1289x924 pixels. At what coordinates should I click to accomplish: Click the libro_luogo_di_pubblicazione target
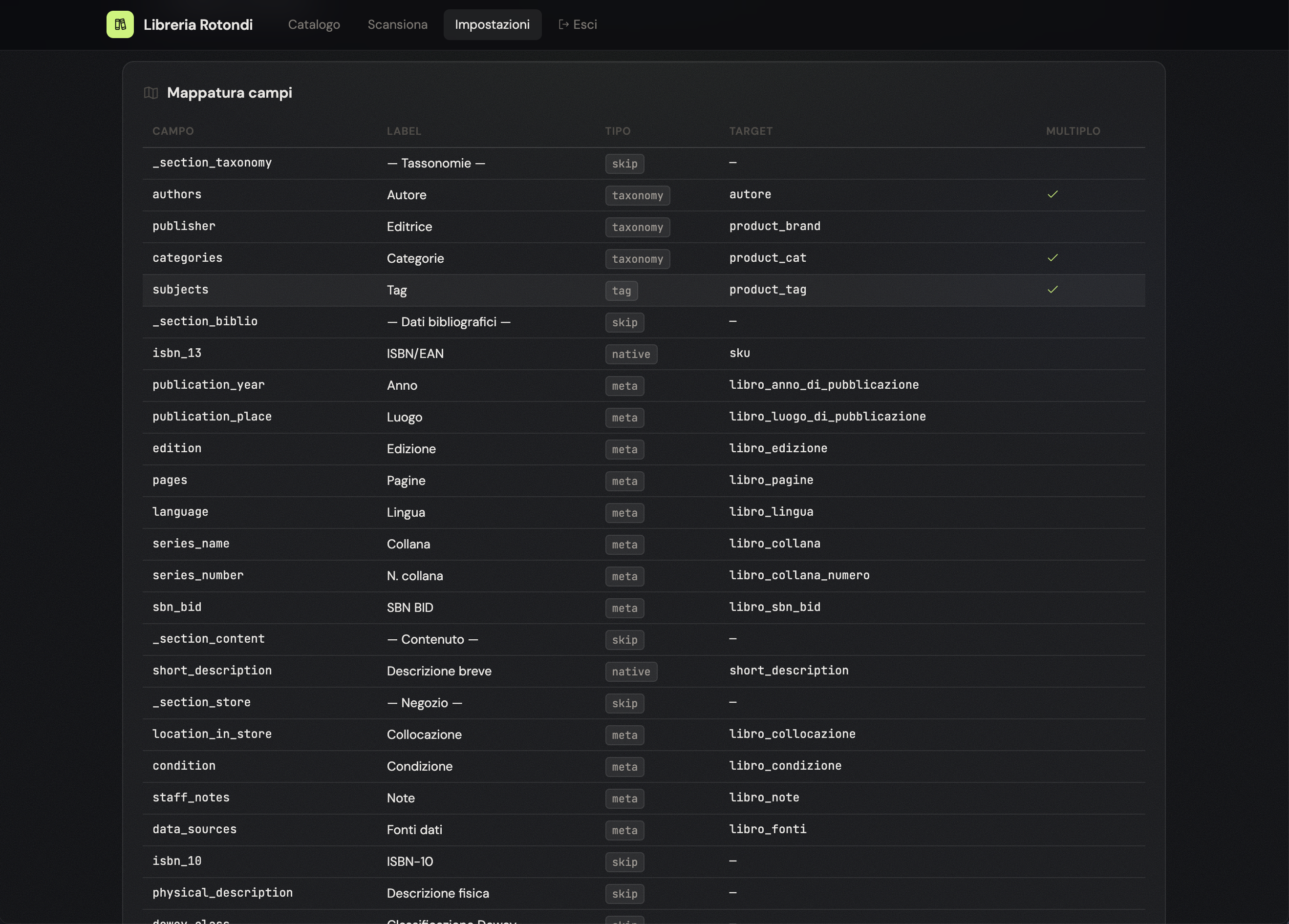click(x=827, y=417)
